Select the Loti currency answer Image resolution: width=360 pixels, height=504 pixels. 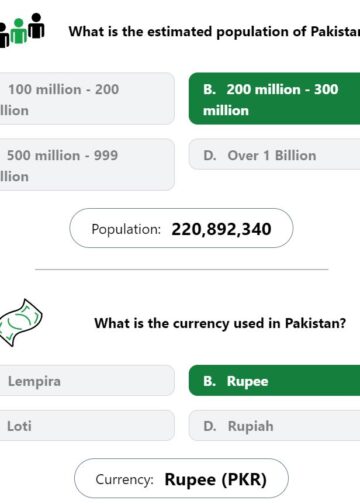pos(87,426)
